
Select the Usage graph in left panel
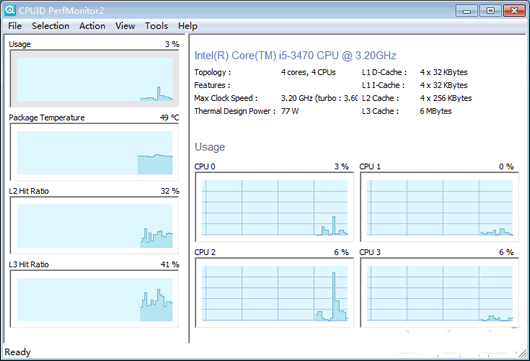[94, 78]
